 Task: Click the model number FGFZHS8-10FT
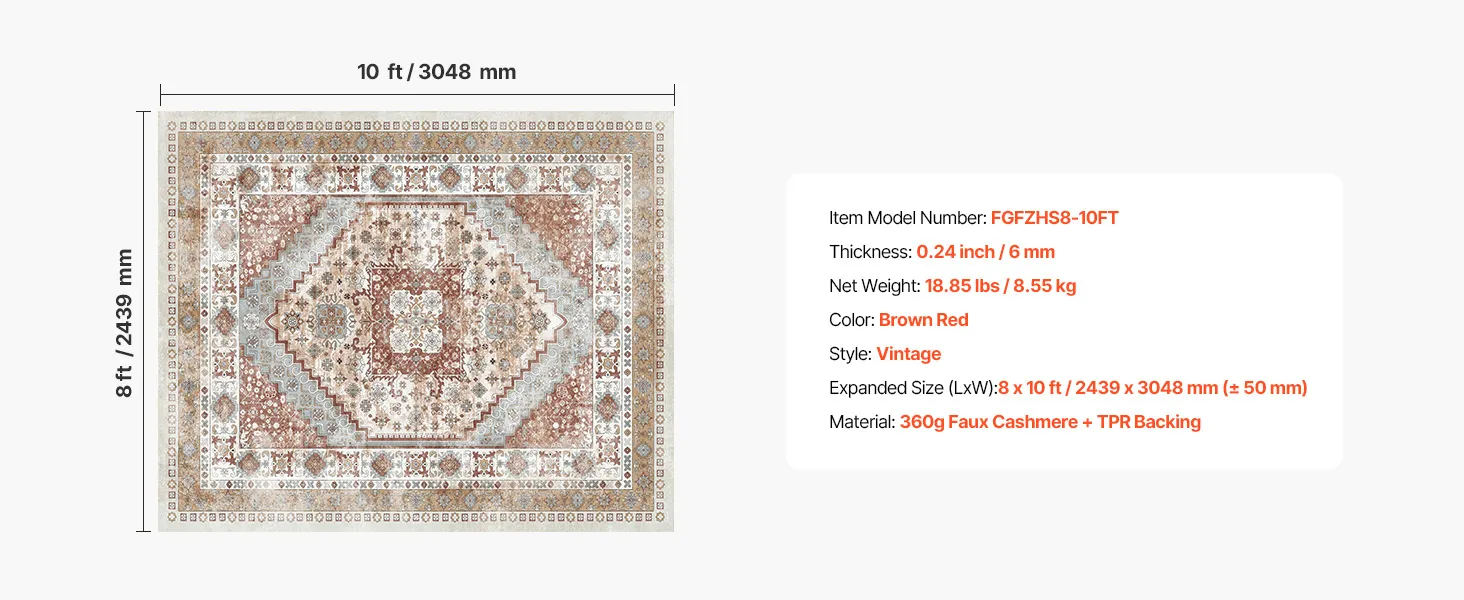pyautogui.click(x=1055, y=218)
